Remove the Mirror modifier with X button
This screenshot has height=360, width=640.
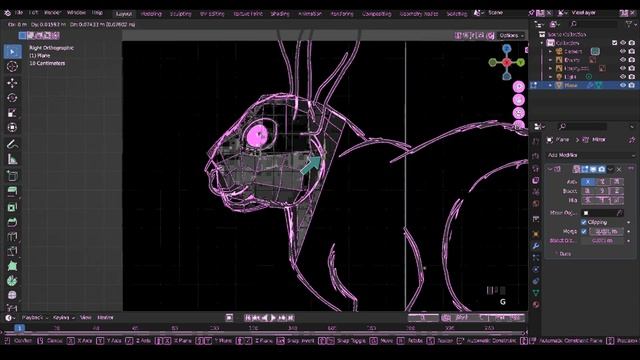click(619, 169)
